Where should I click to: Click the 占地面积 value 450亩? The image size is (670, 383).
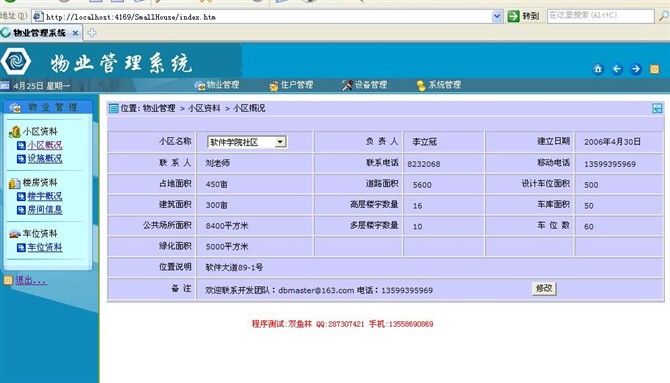coord(216,185)
